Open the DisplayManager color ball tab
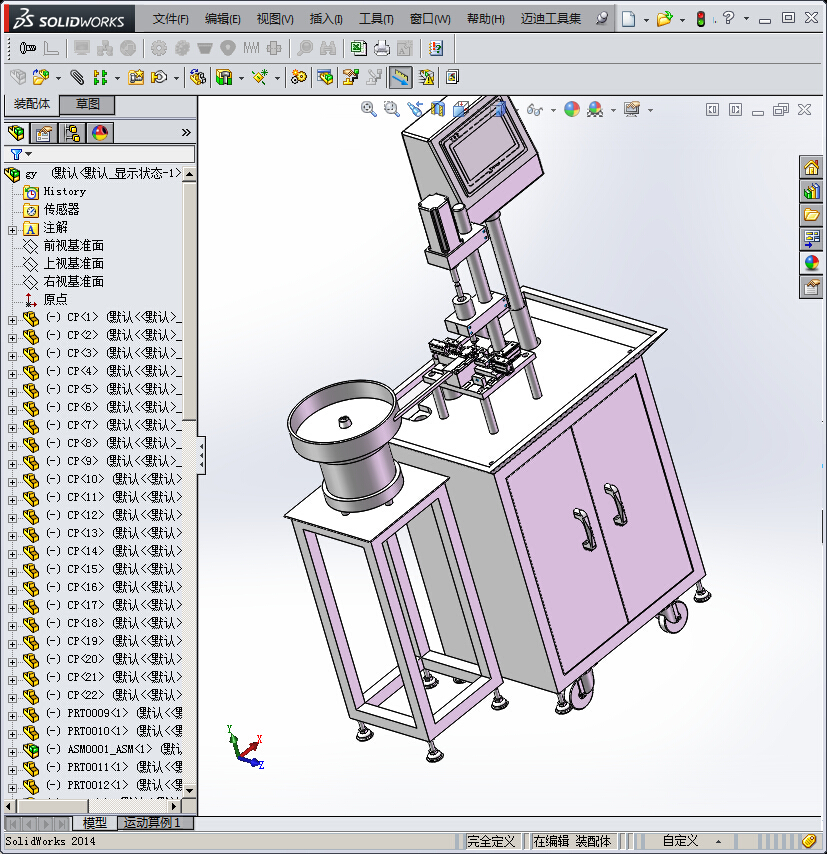The height and width of the screenshot is (854, 827). click(x=100, y=133)
